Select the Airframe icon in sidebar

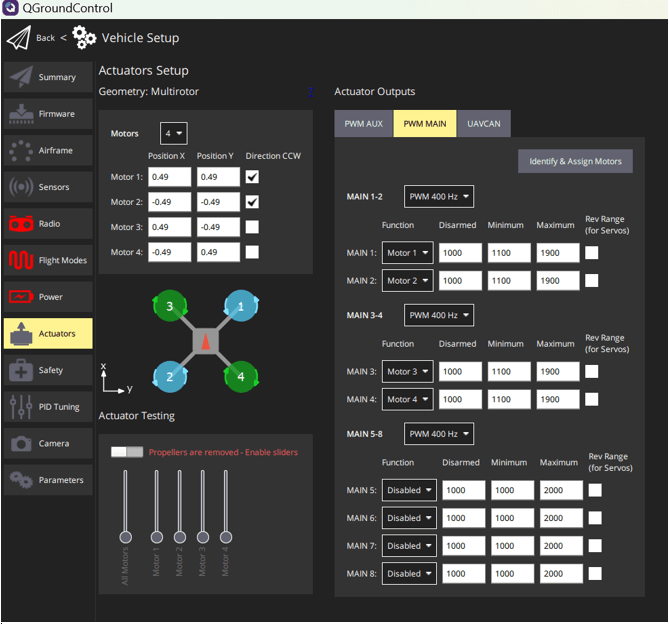(x=21, y=150)
